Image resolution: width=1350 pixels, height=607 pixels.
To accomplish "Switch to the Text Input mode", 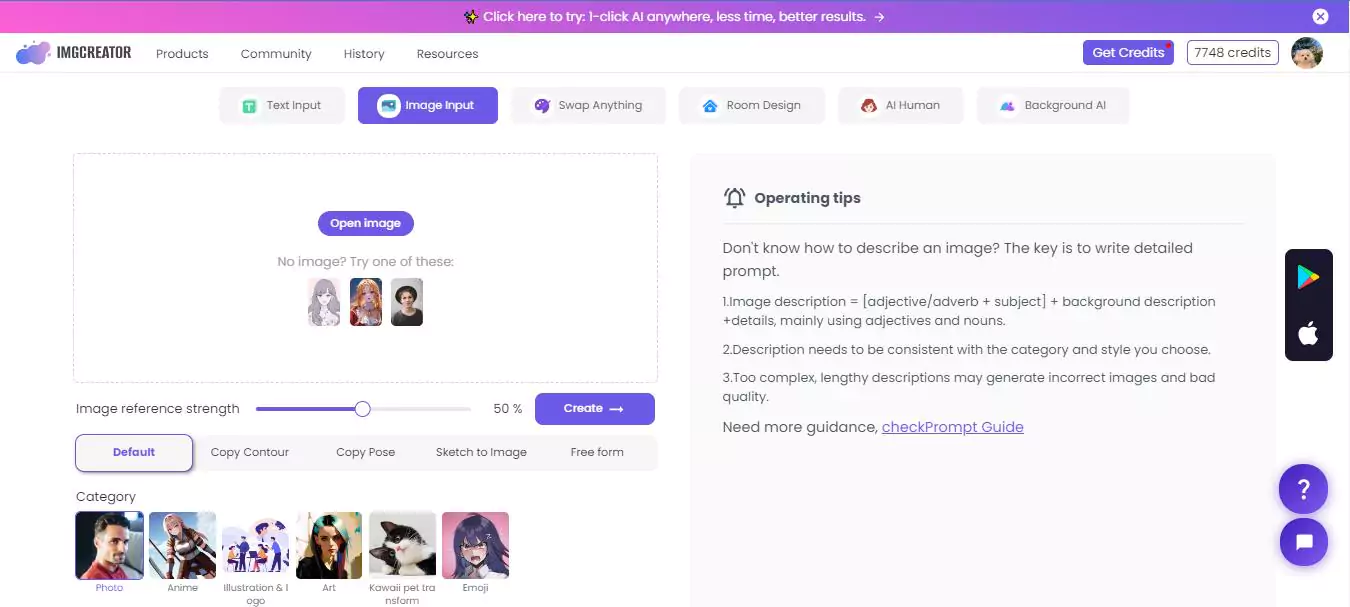I will [282, 105].
